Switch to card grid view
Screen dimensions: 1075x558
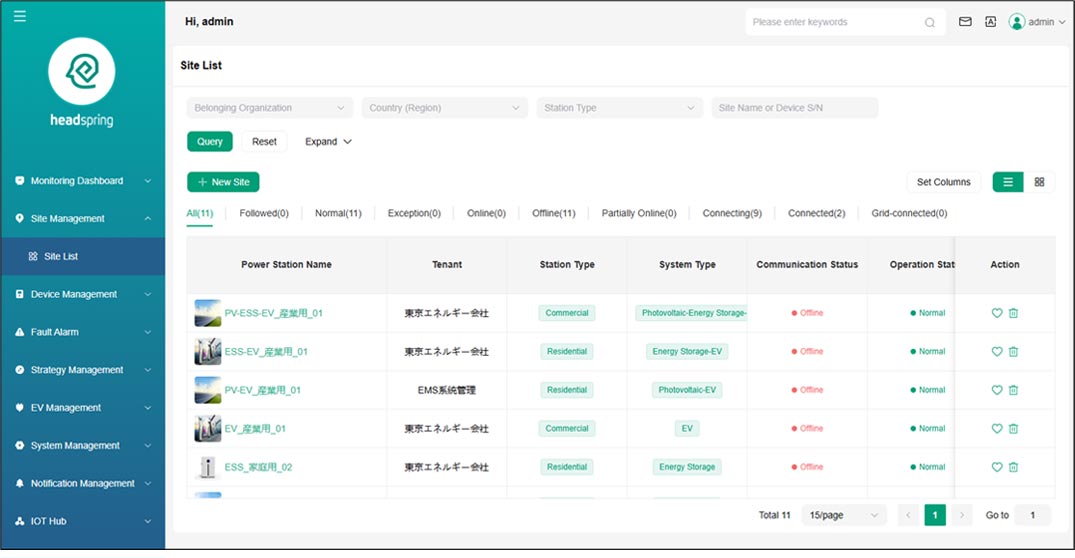coord(1039,182)
